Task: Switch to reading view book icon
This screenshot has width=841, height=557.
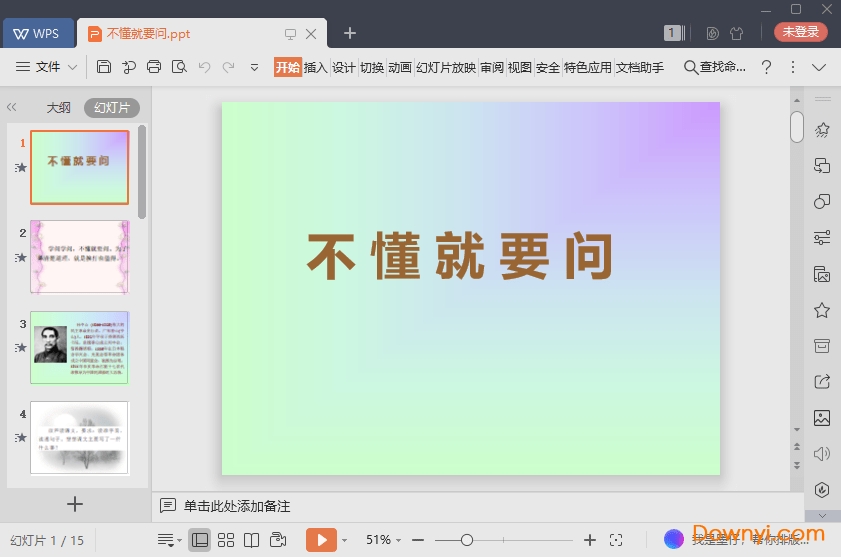Action: coord(252,540)
